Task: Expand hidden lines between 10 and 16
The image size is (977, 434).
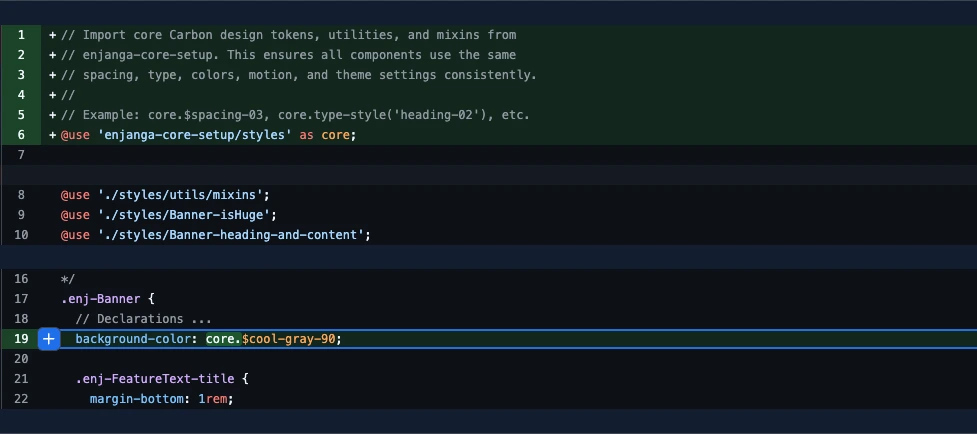Action: point(488,257)
